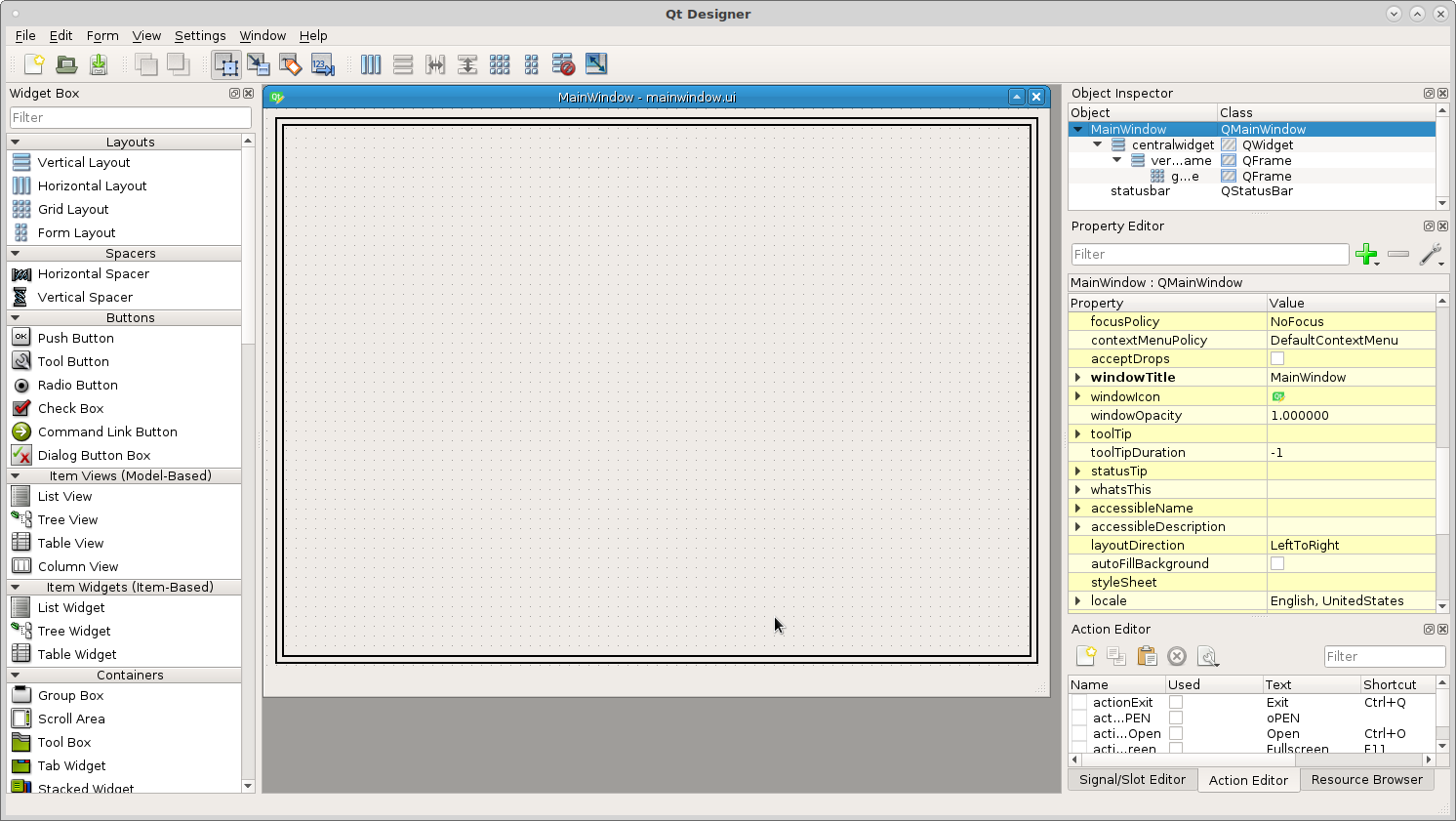Screen dimensions: 1456x821
Task: Toggle Used checkbox in oPEN action row
Action: tap(1176, 718)
